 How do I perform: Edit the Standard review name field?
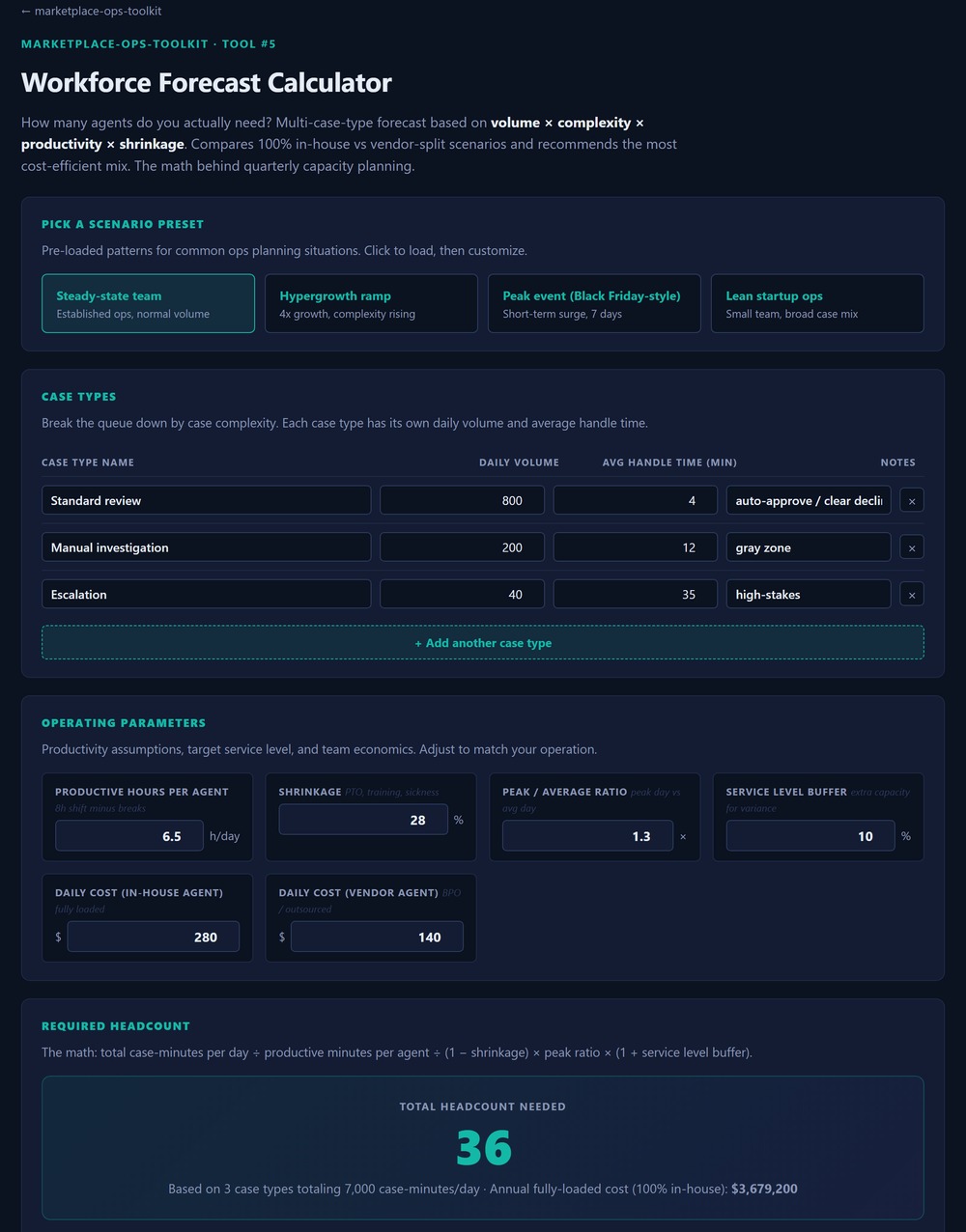(206, 500)
